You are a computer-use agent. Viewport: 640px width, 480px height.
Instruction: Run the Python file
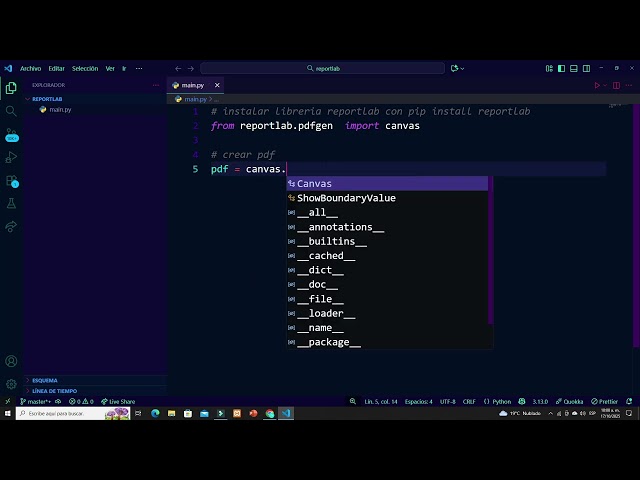coord(597,85)
